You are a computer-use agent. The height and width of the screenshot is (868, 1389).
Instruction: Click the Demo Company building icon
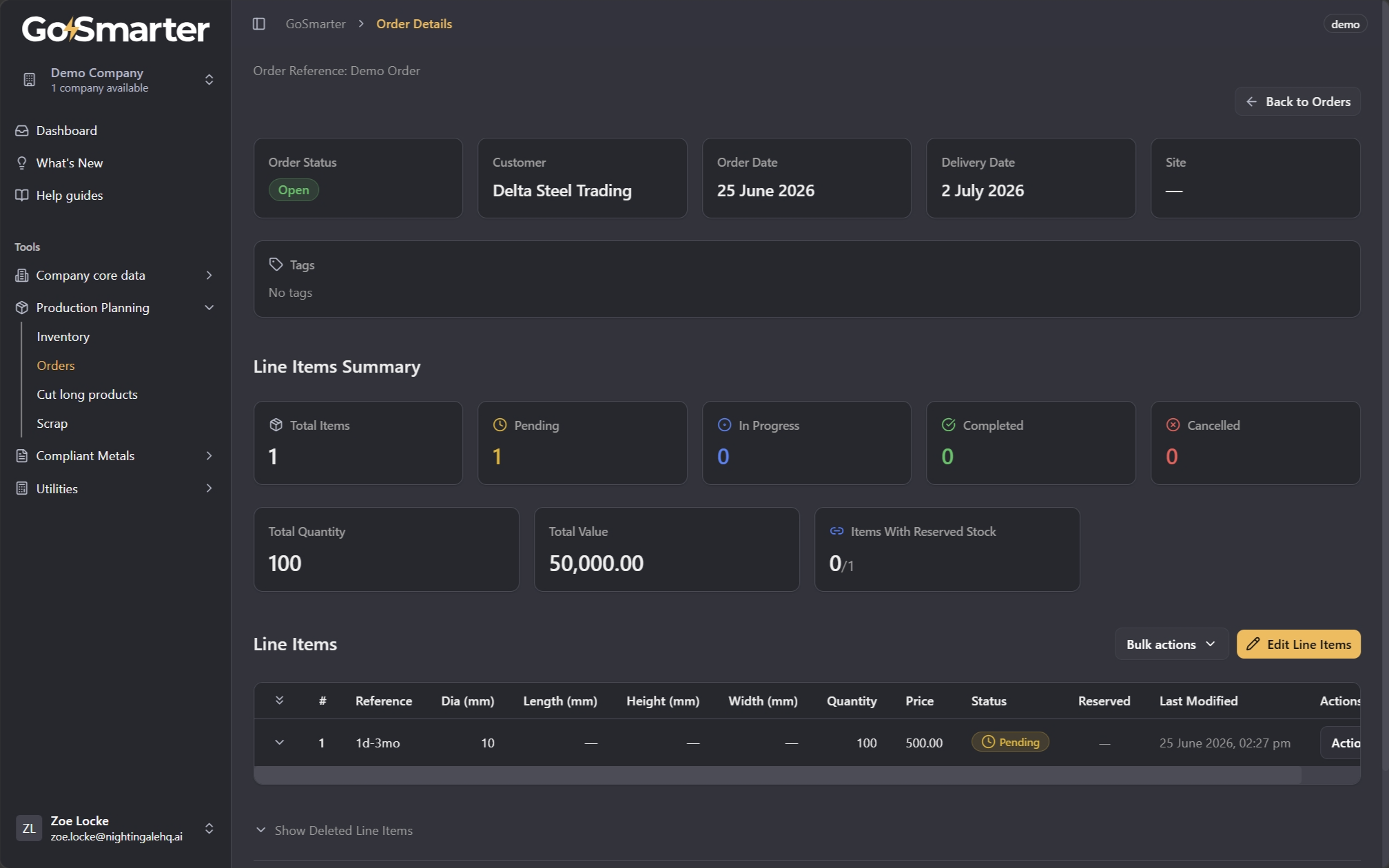29,80
